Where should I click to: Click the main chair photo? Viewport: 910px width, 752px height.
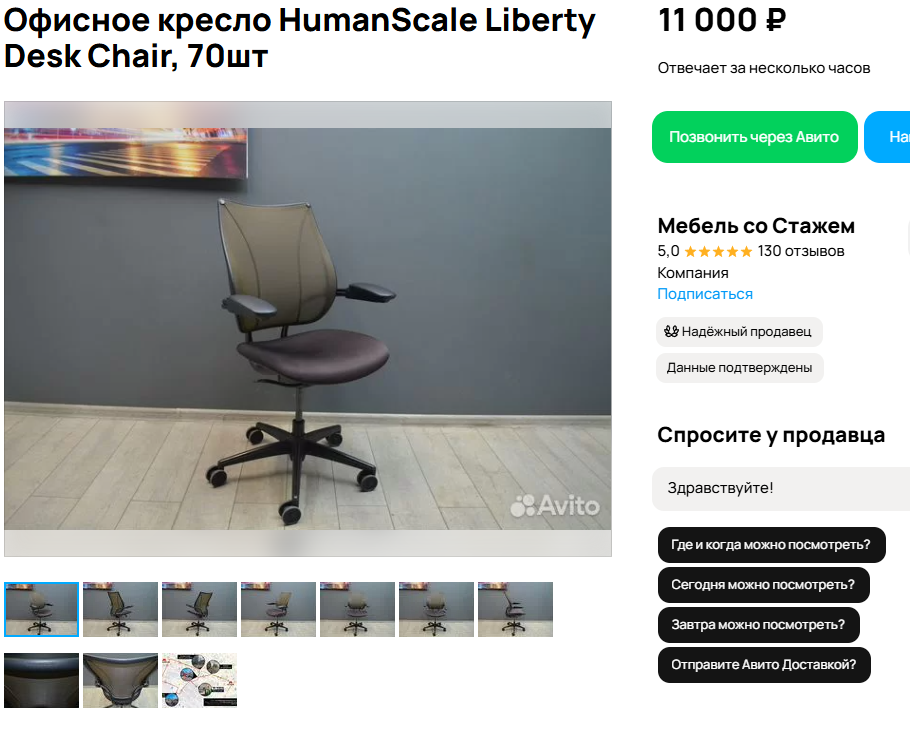(308, 329)
